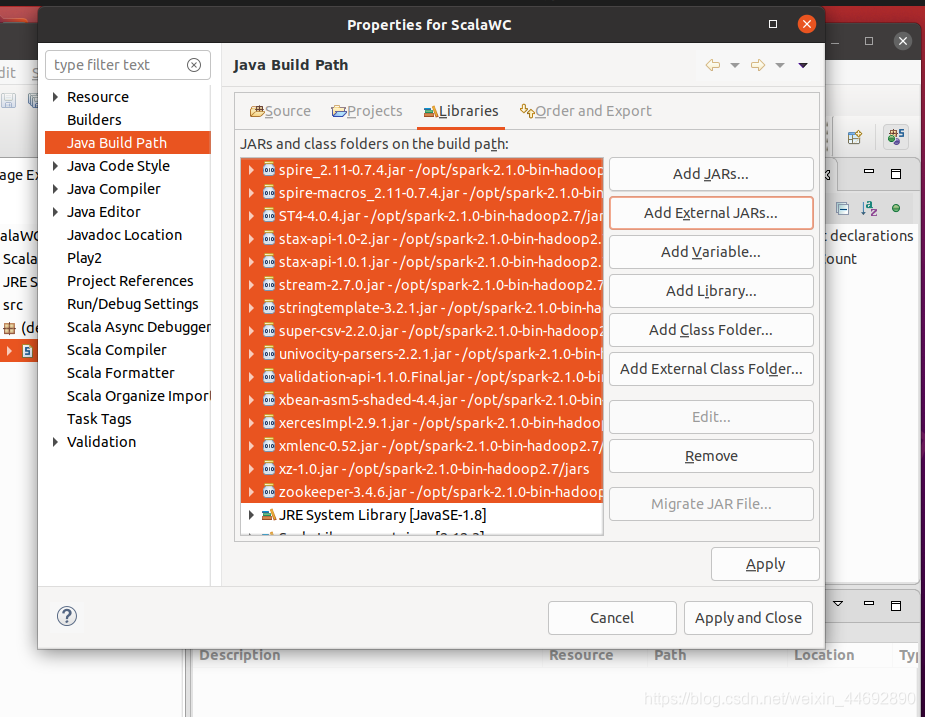
Task: Expand the JRE System Library entry
Action: [251, 515]
